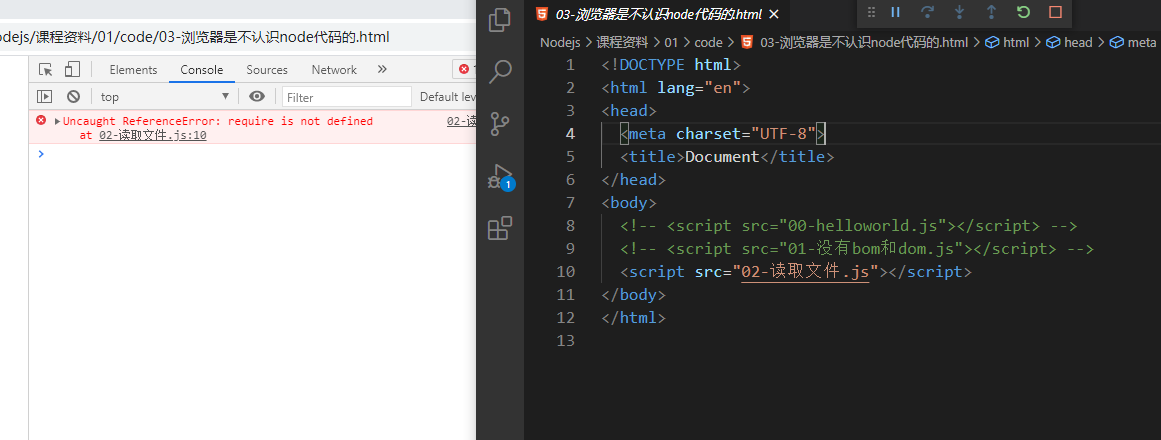Toggle DevTools device toolbar
Viewport: 1161px width, 440px height.
(x=72, y=70)
